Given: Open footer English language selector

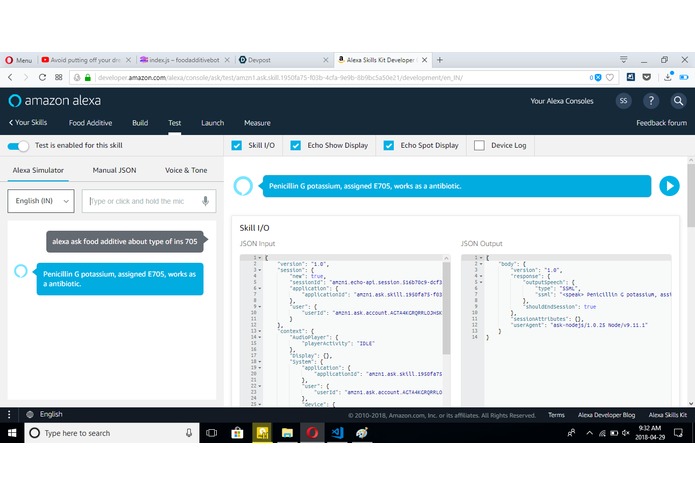Looking at the screenshot, I should (x=44, y=414).
